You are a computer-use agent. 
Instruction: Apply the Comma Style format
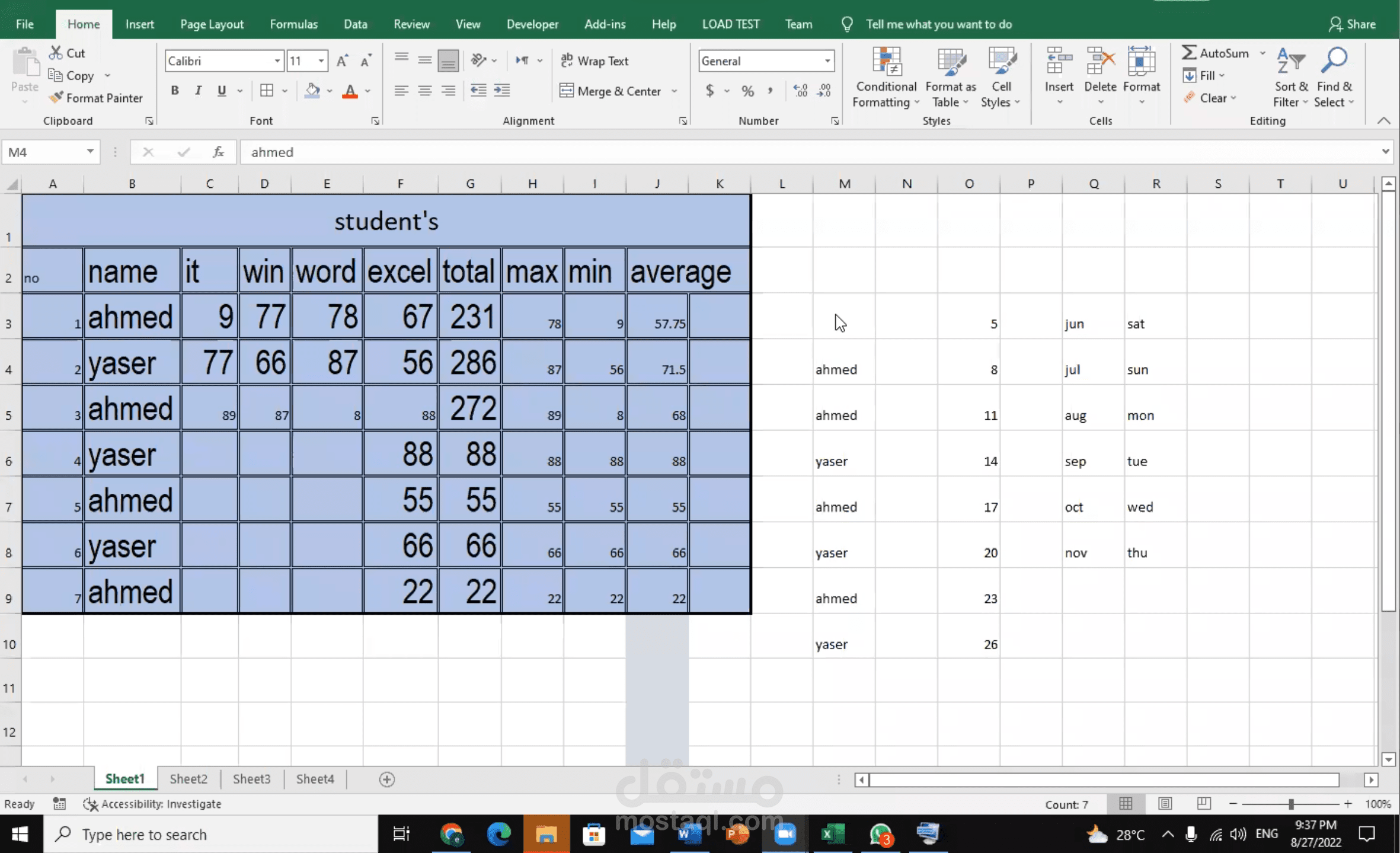770,91
